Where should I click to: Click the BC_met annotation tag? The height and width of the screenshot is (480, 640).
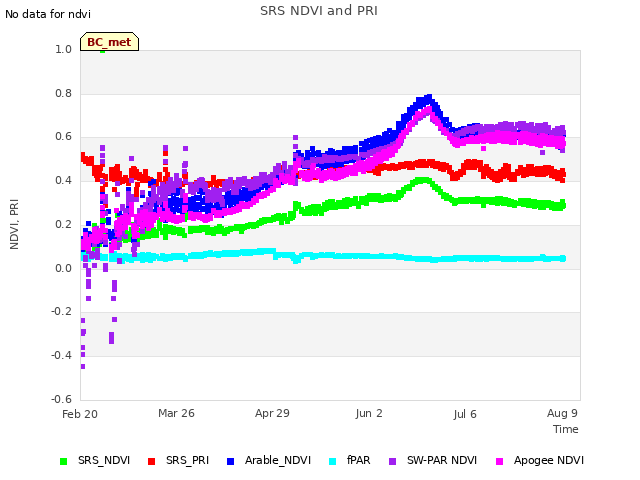[109, 42]
